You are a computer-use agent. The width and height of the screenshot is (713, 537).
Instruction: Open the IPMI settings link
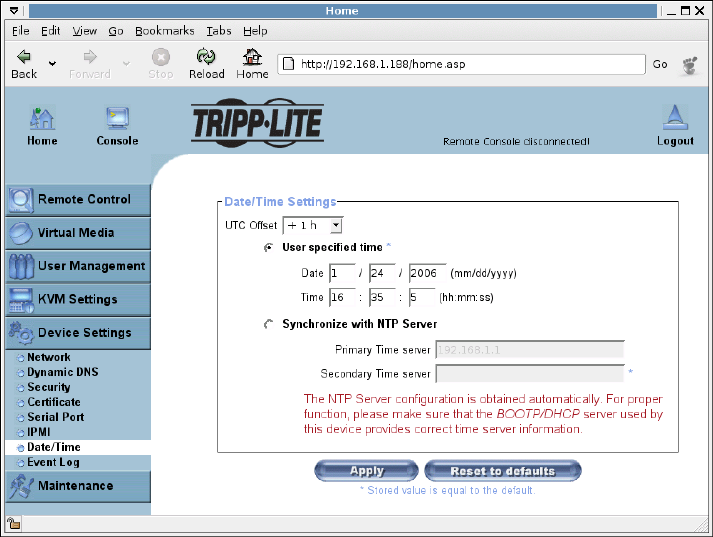coord(39,432)
